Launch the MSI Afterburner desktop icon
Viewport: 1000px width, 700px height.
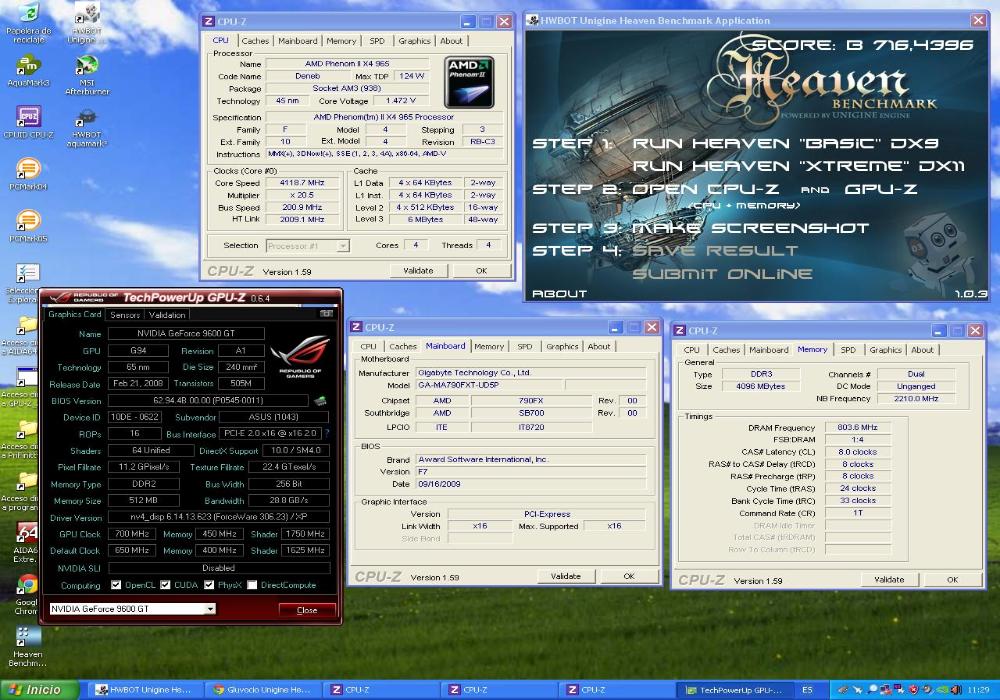pyautogui.click(x=87, y=75)
